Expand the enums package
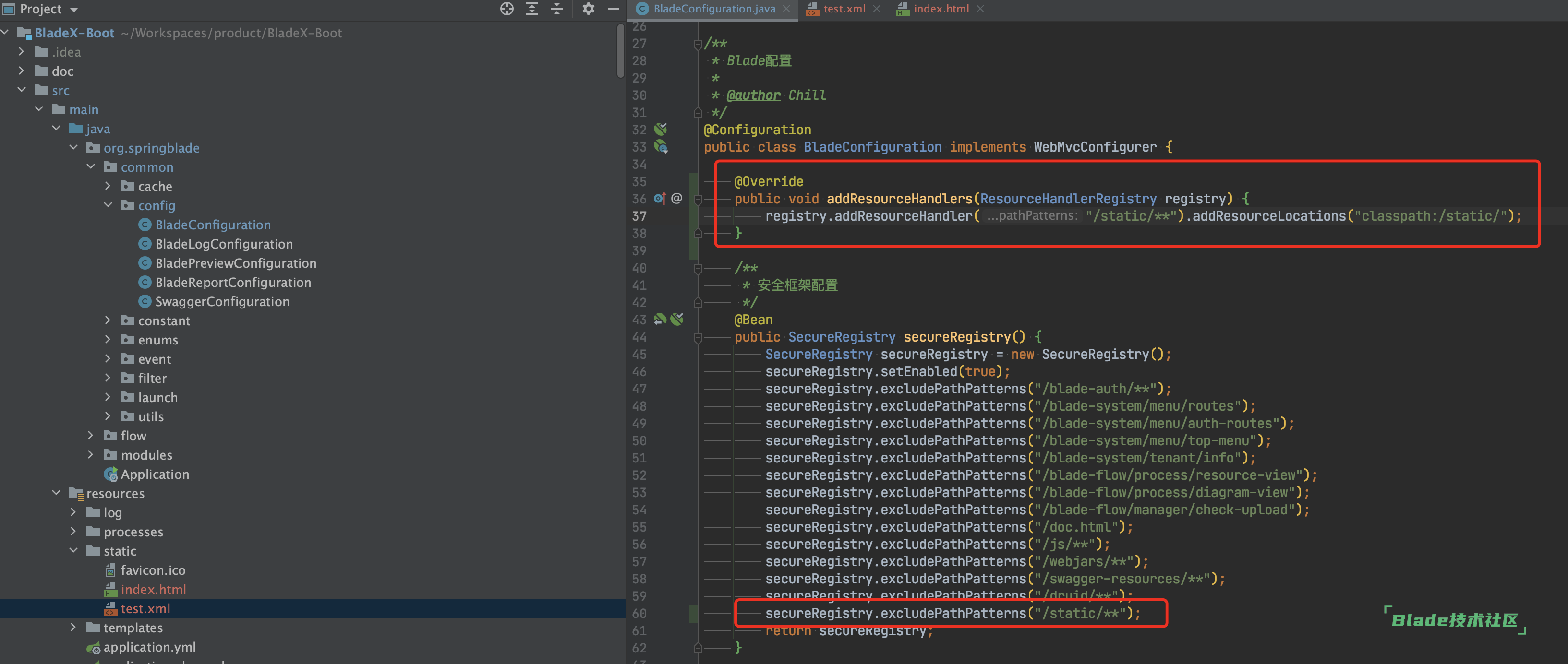Screen dimensions: 1568x664 (108, 340)
